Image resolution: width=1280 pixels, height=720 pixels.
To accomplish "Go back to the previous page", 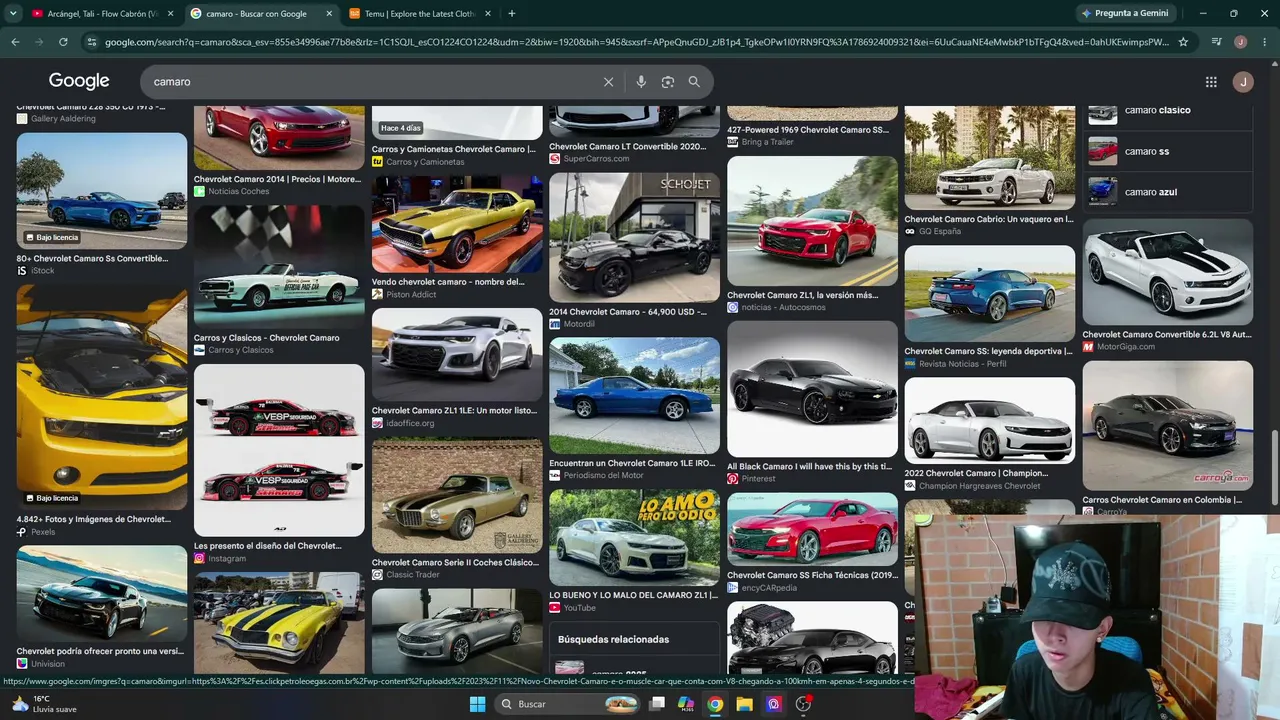I will pos(15,42).
